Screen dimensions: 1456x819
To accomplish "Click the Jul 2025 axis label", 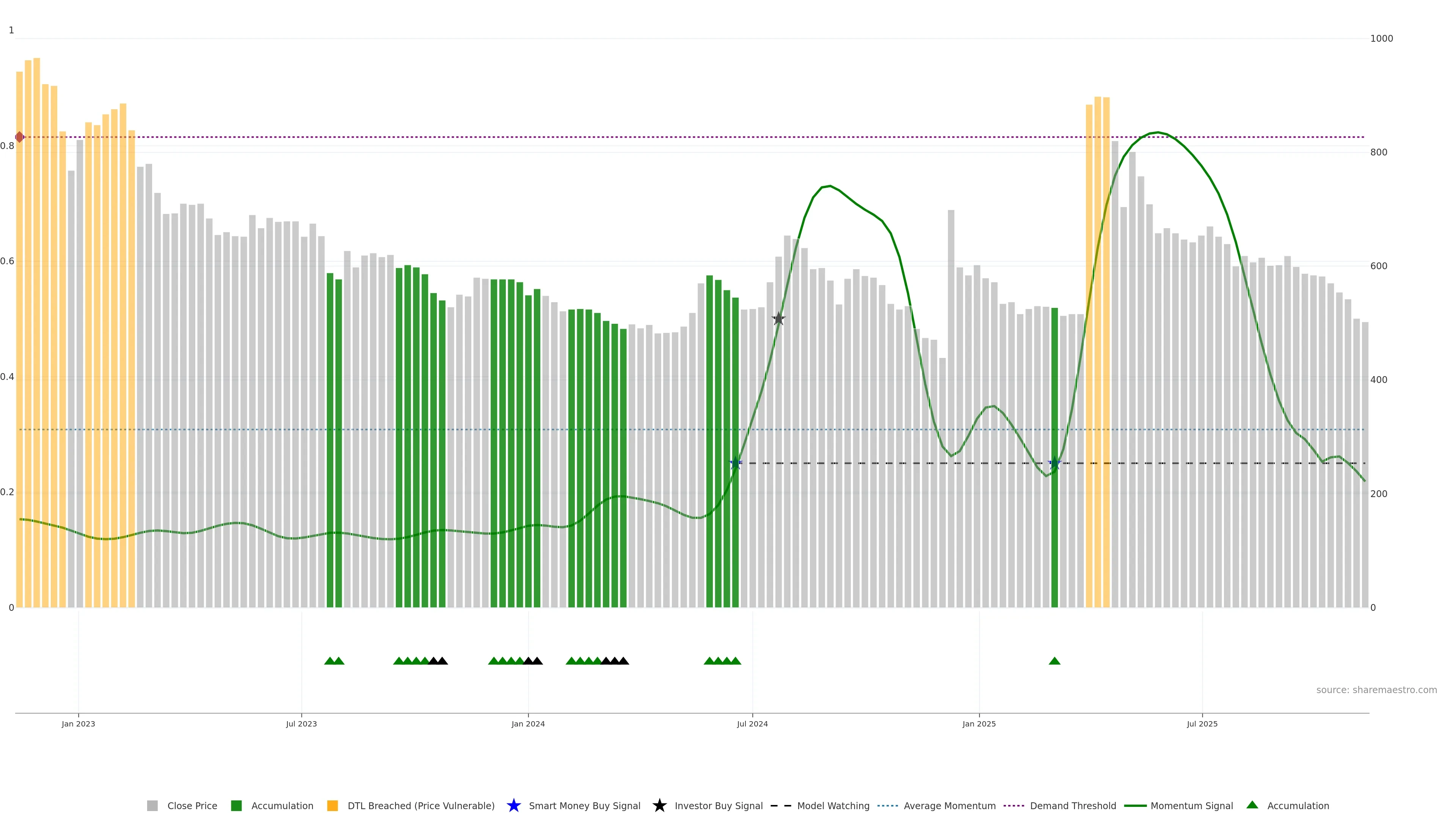I will [1202, 723].
